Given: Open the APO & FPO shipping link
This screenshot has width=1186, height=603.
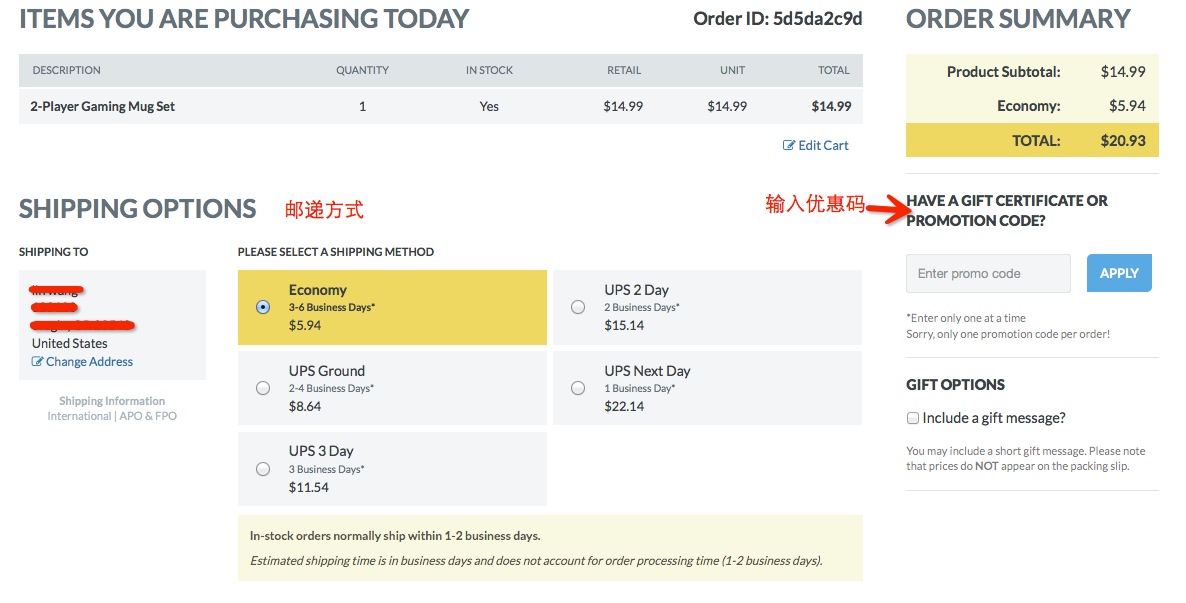Looking at the screenshot, I should [x=148, y=416].
